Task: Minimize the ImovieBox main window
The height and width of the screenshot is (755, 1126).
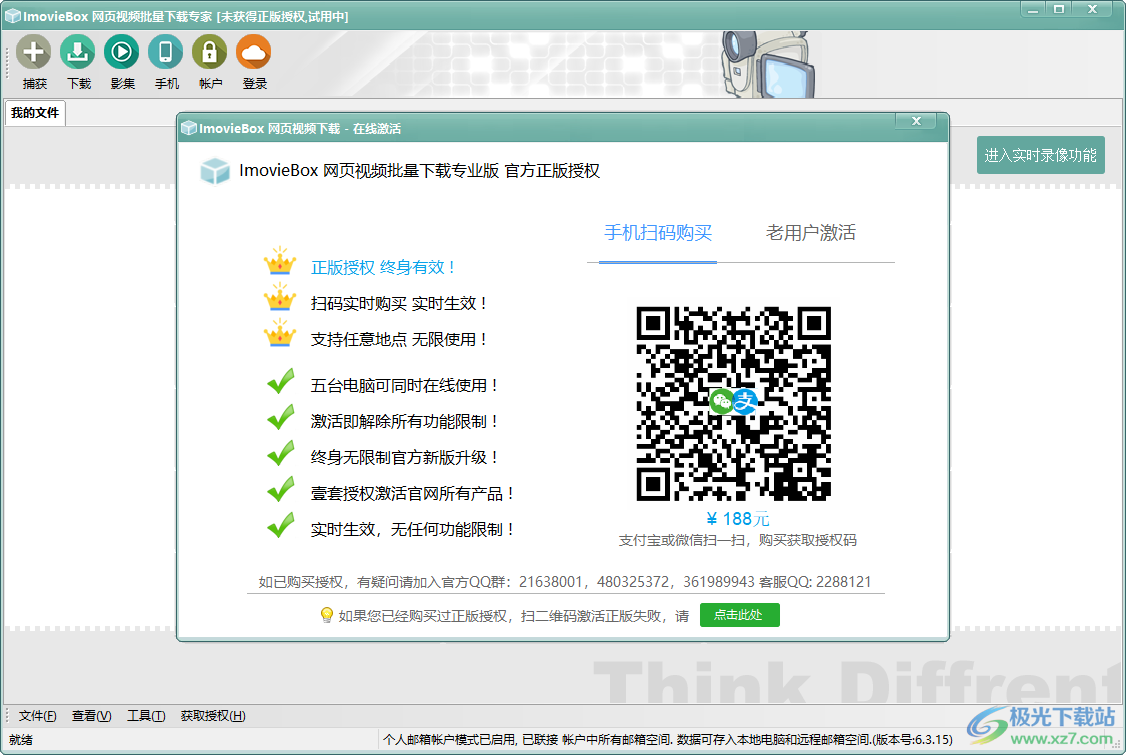Action: [1033, 9]
